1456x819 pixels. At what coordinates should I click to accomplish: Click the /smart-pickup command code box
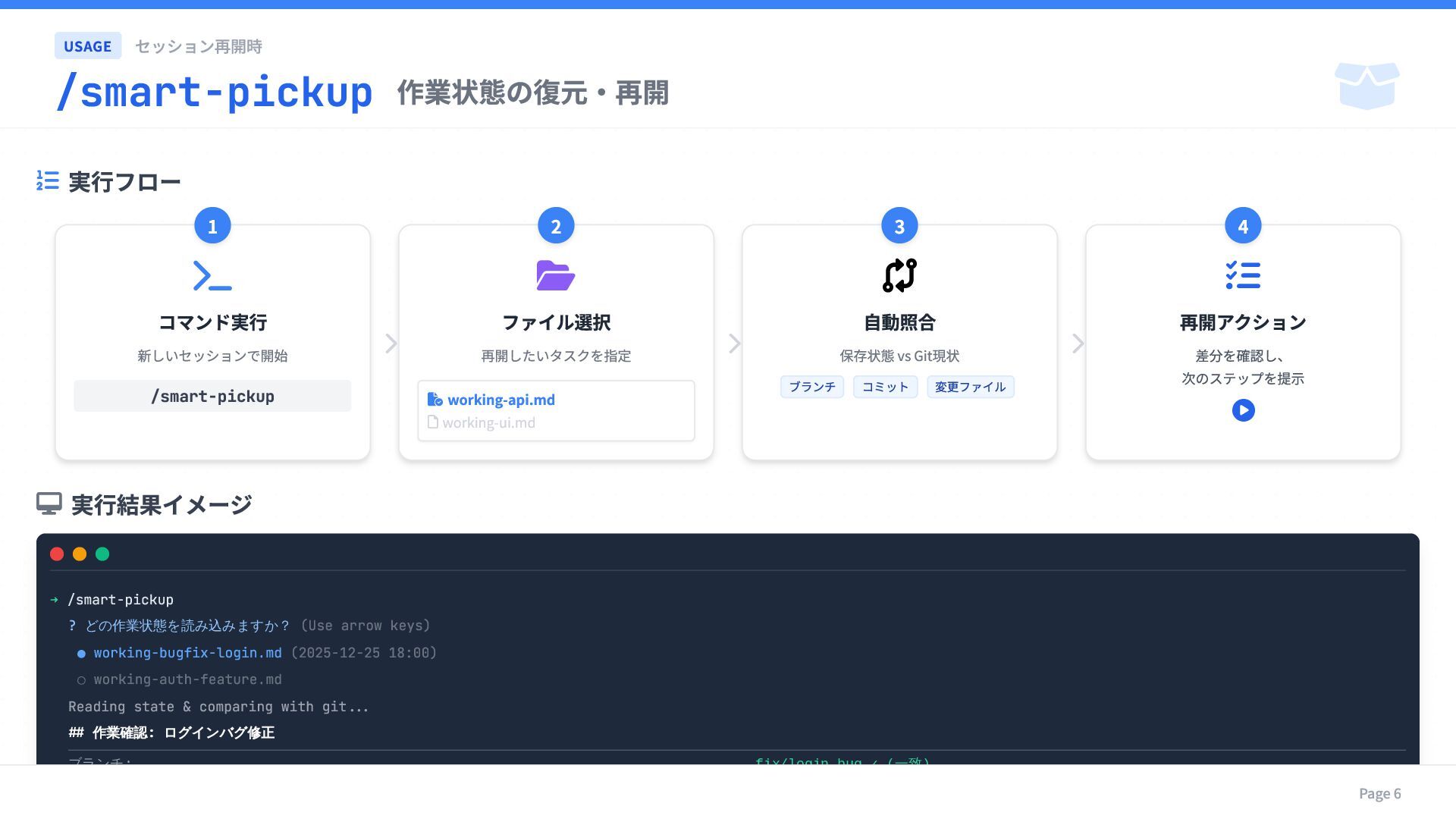(x=212, y=396)
